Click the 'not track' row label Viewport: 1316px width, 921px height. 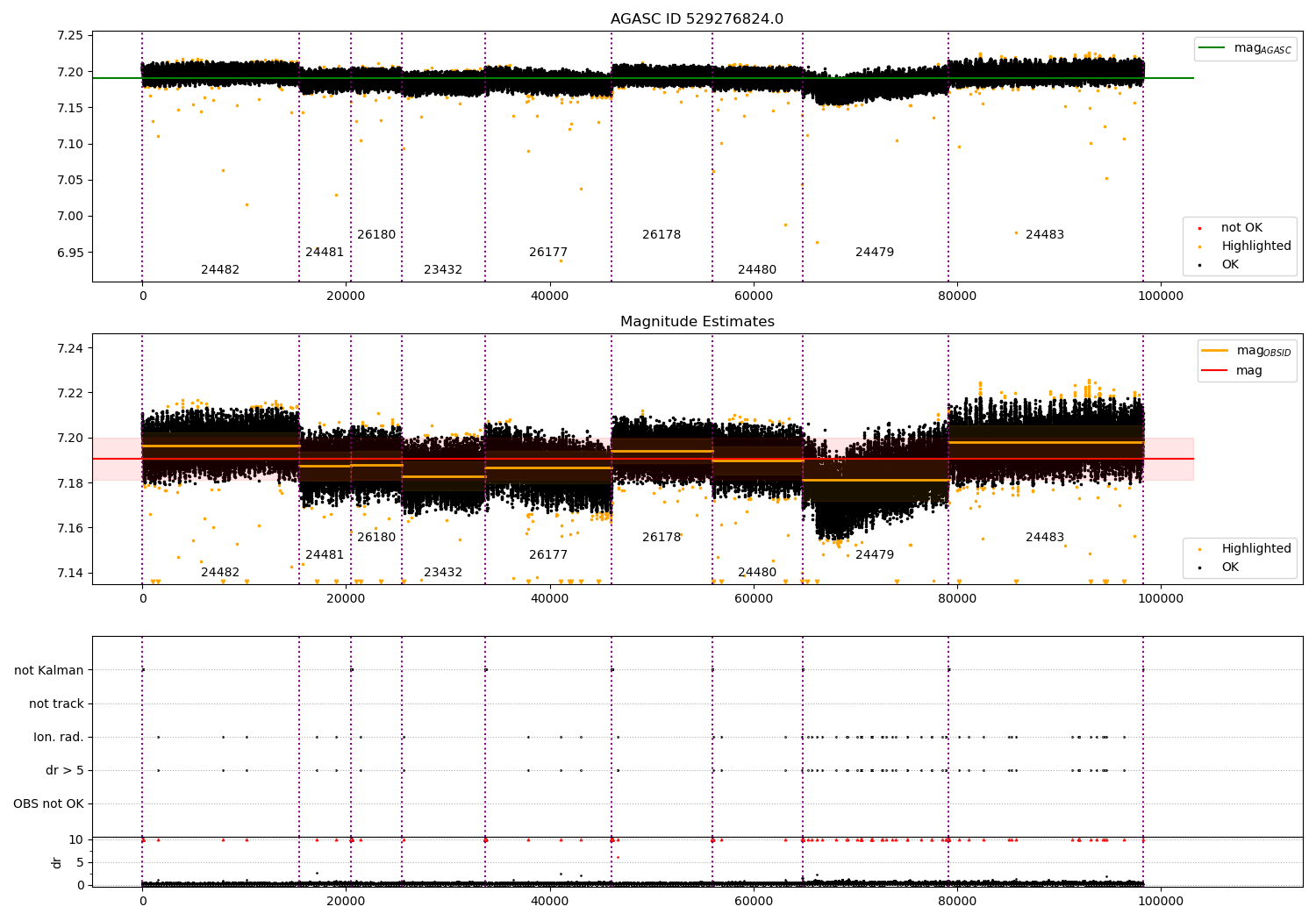(x=56, y=704)
